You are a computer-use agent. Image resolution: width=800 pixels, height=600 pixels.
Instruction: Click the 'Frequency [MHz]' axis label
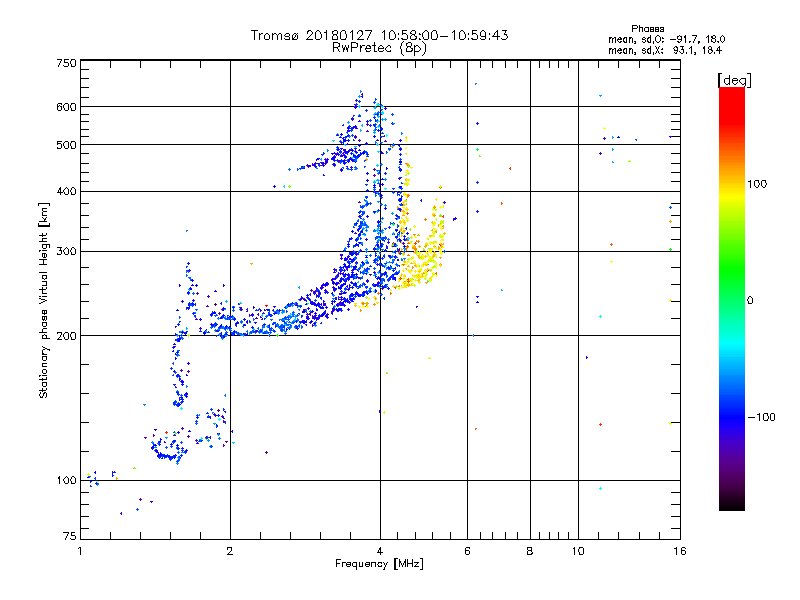[x=379, y=563]
